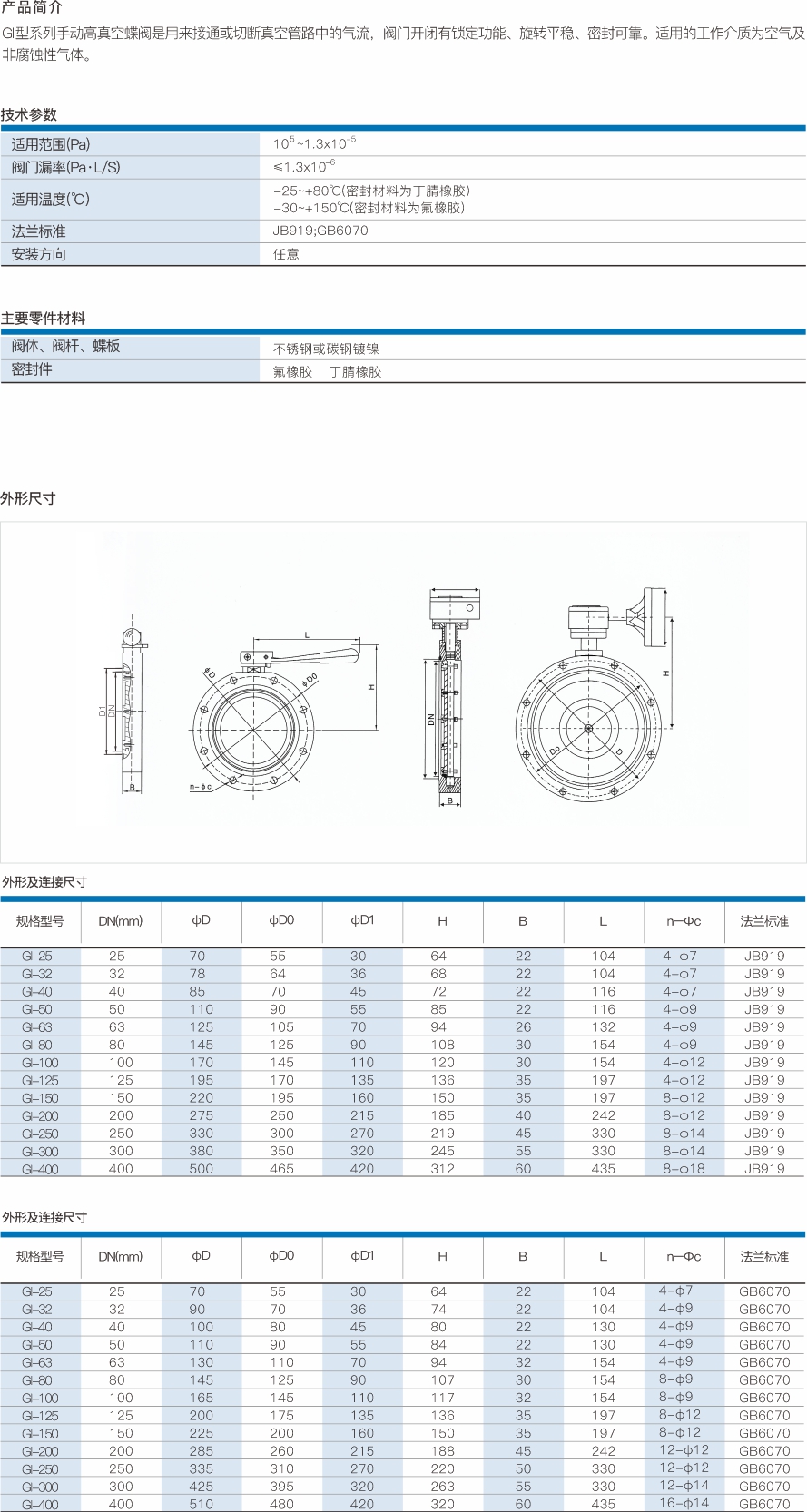Image resolution: width=807 pixels, height=1512 pixels.
Task: Select L value 242 in JB919 GI-200 row
Action: coord(604,1115)
